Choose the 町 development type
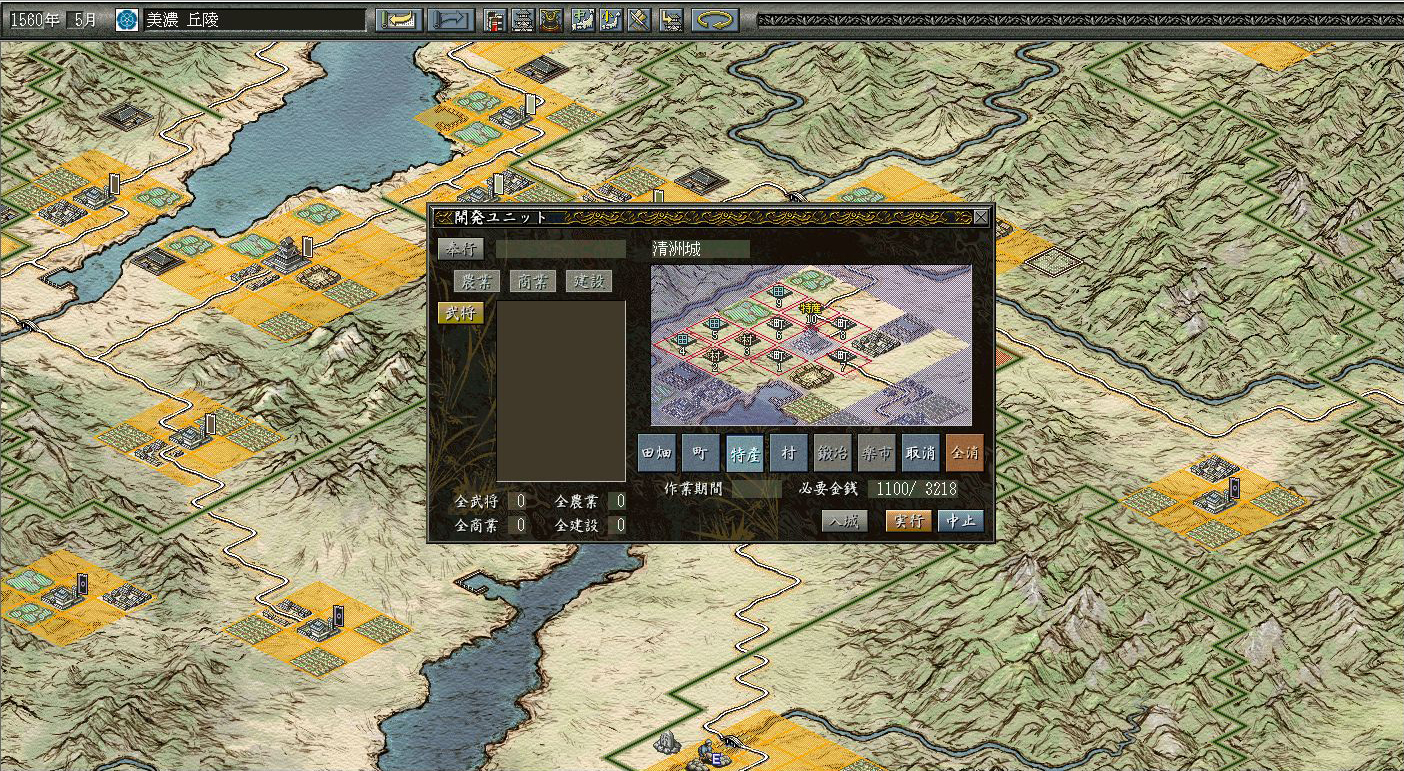This screenshot has height=771, width=1404. point(701,453)
